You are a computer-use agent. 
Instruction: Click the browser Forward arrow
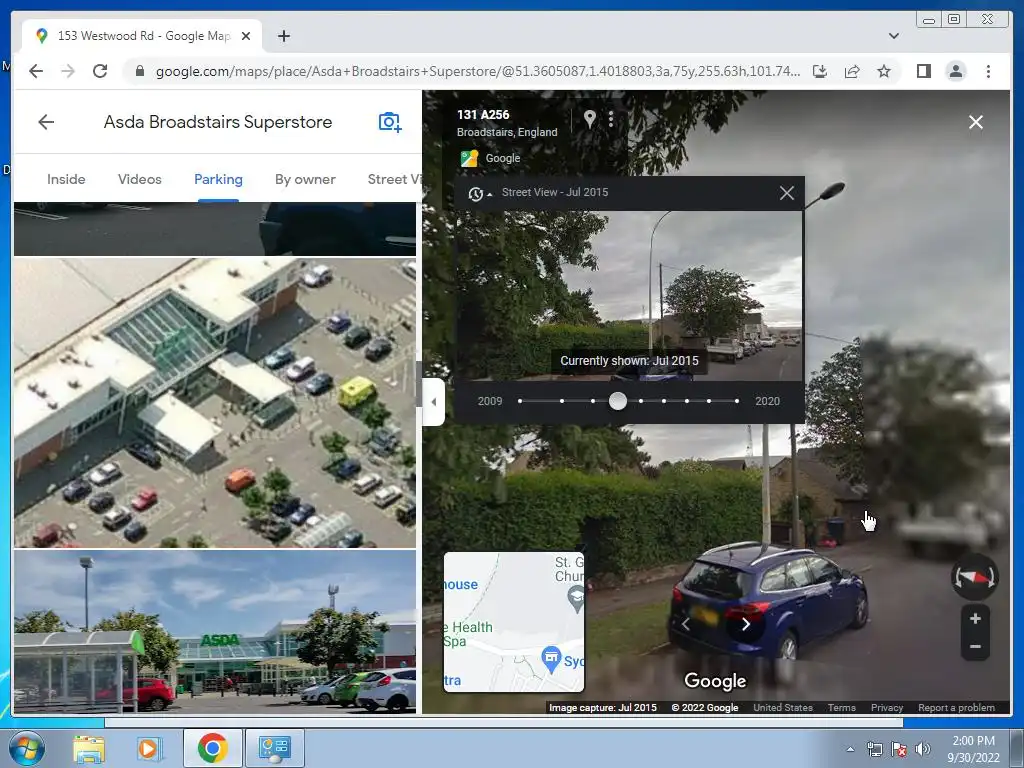[x=68, y=71]
